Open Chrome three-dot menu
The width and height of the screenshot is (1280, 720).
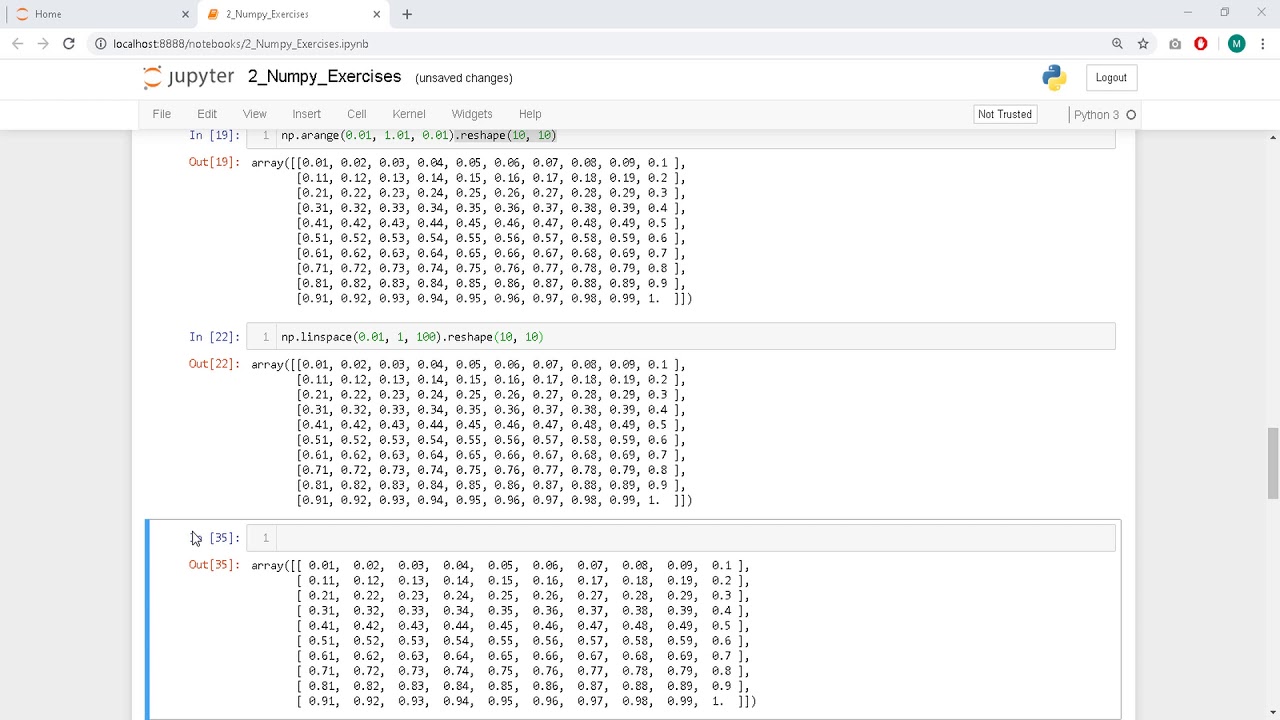click(1264, 44)
